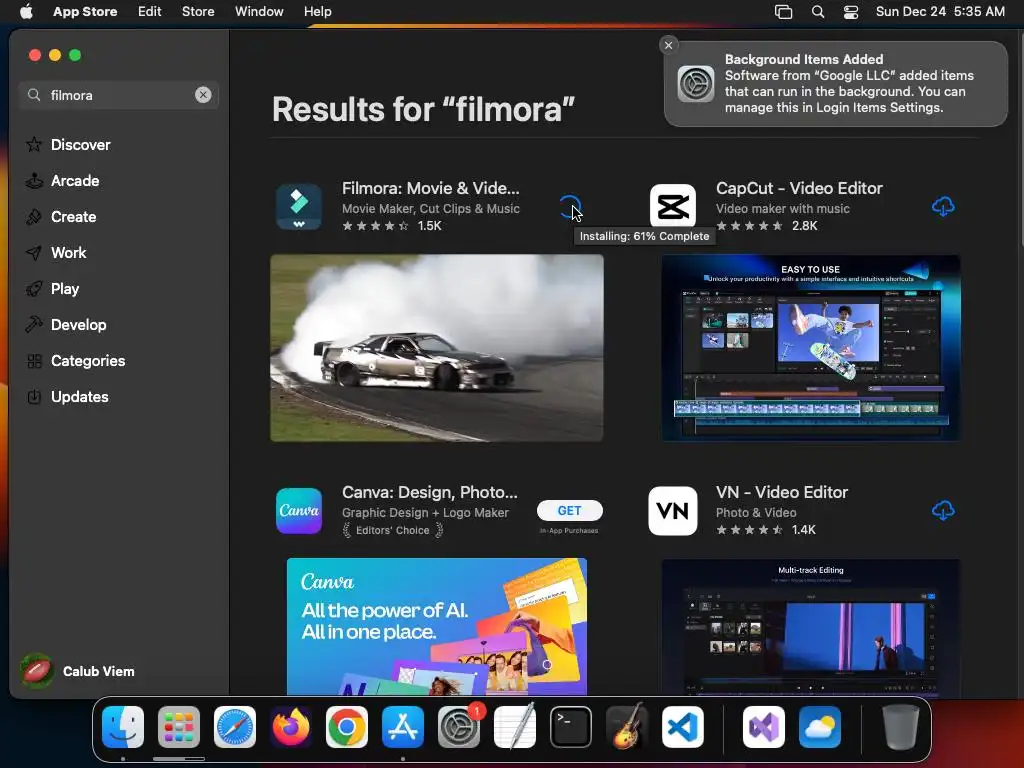Open the cloud weather app in Dock
Viewport: 1024px width, 768px height.
[x=820, y=726]
